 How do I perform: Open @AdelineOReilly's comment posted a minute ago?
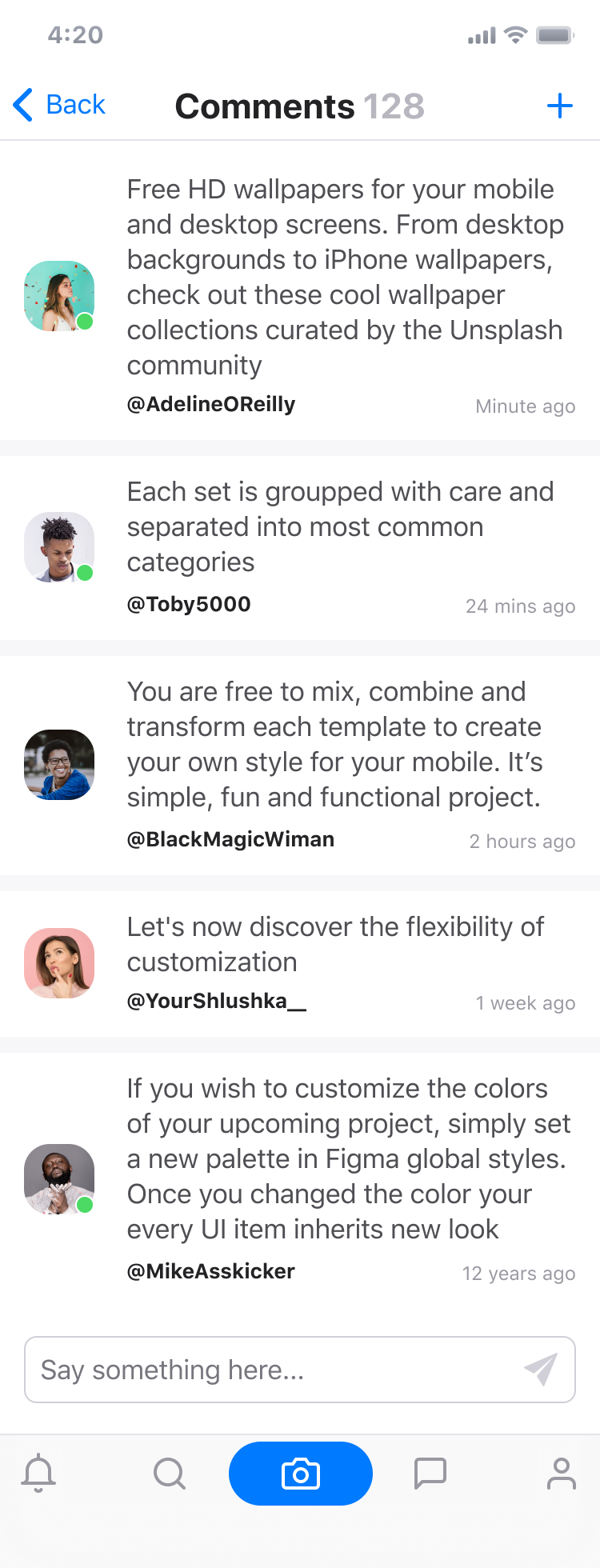[x=344, y=276]
